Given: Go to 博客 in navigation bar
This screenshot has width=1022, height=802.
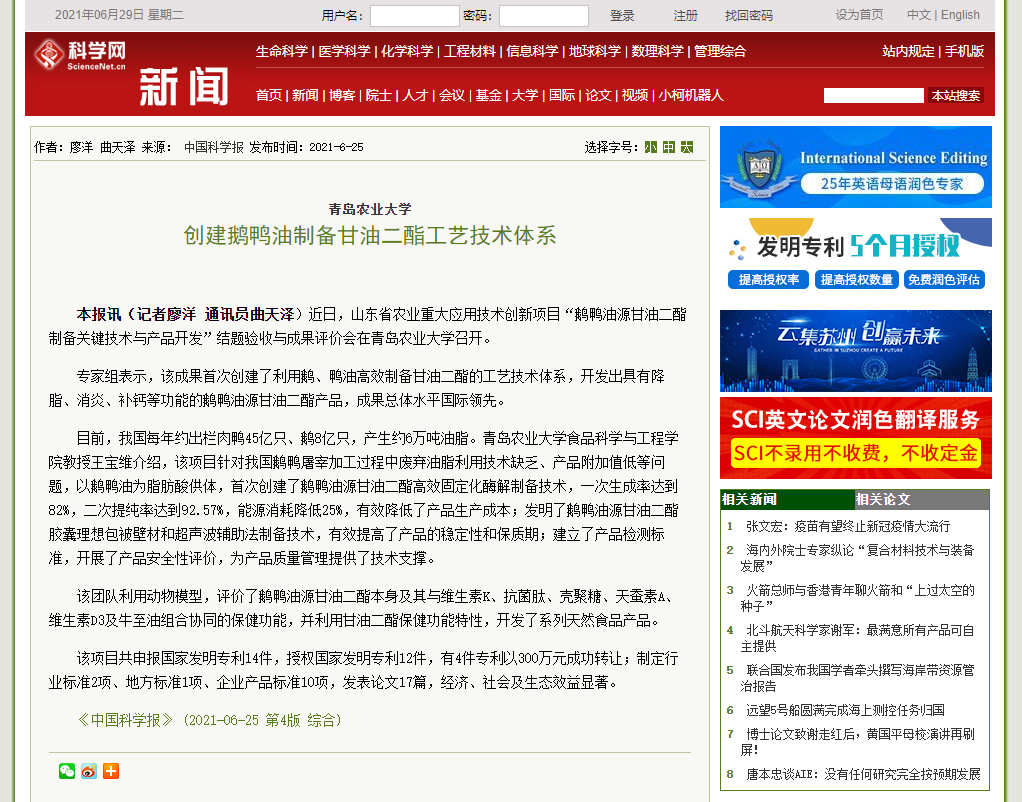Looking at the screenshot, I should (x=342, y=95).
